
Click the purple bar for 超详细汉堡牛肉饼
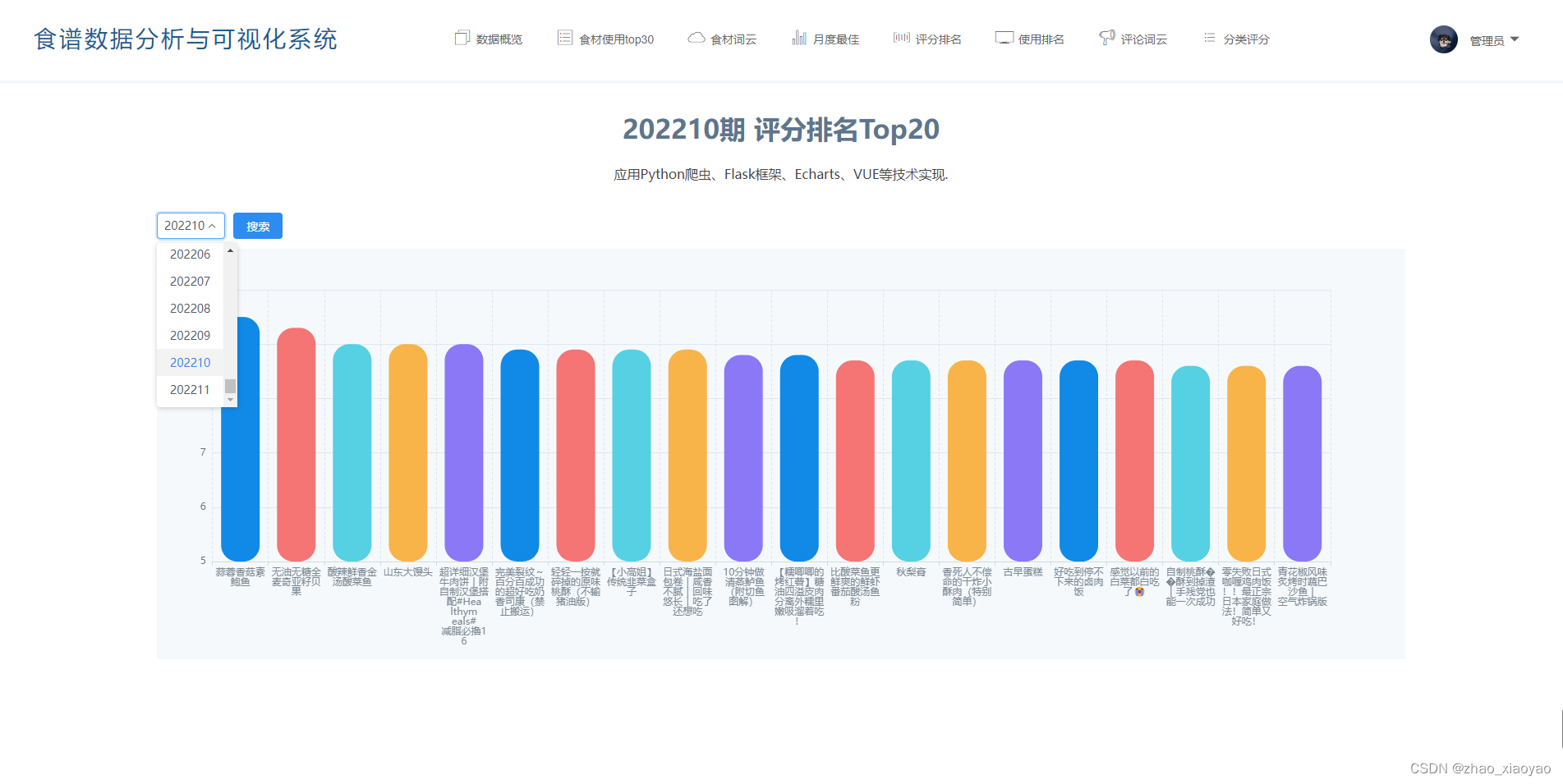click(464, 452)
